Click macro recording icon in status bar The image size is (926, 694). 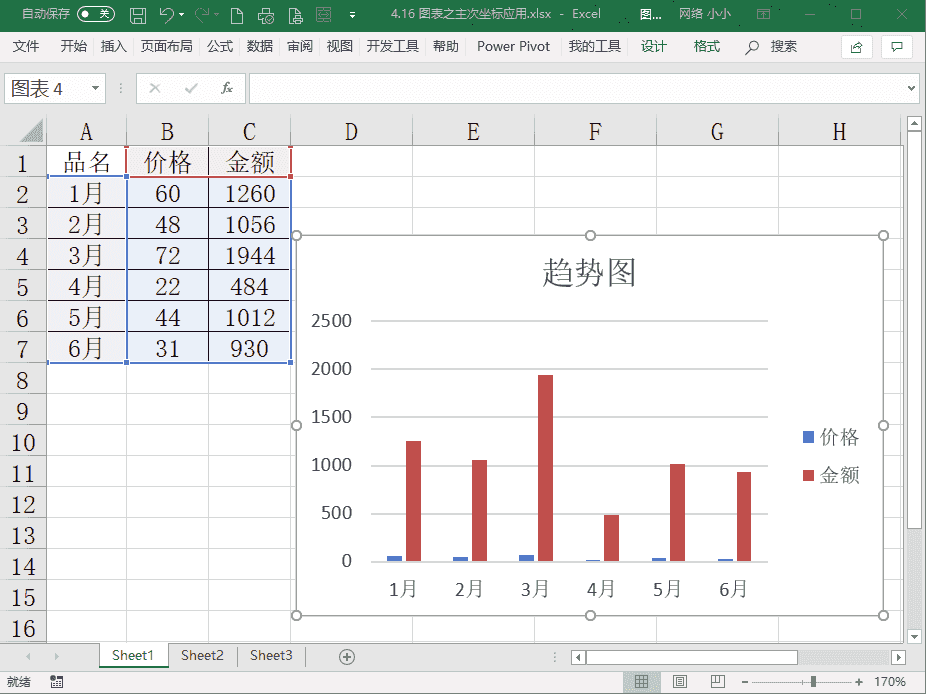tap(57, 682)
